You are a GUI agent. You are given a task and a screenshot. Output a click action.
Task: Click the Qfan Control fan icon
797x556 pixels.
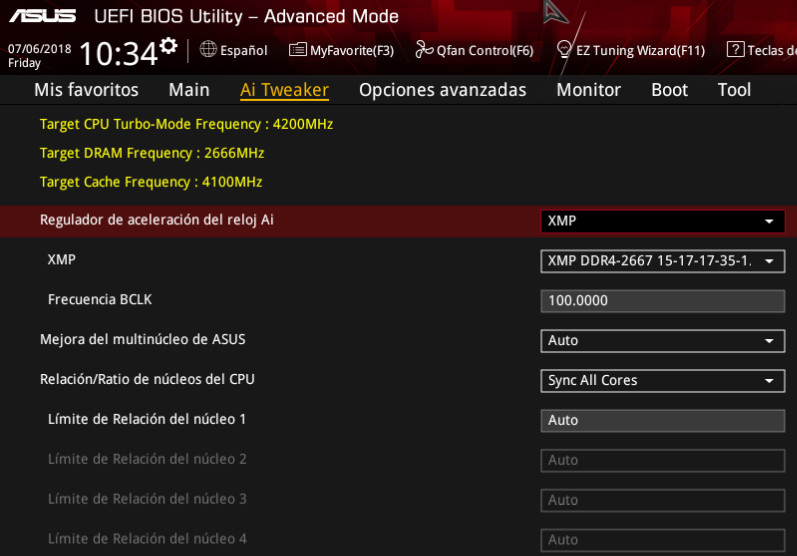(424, 50)
